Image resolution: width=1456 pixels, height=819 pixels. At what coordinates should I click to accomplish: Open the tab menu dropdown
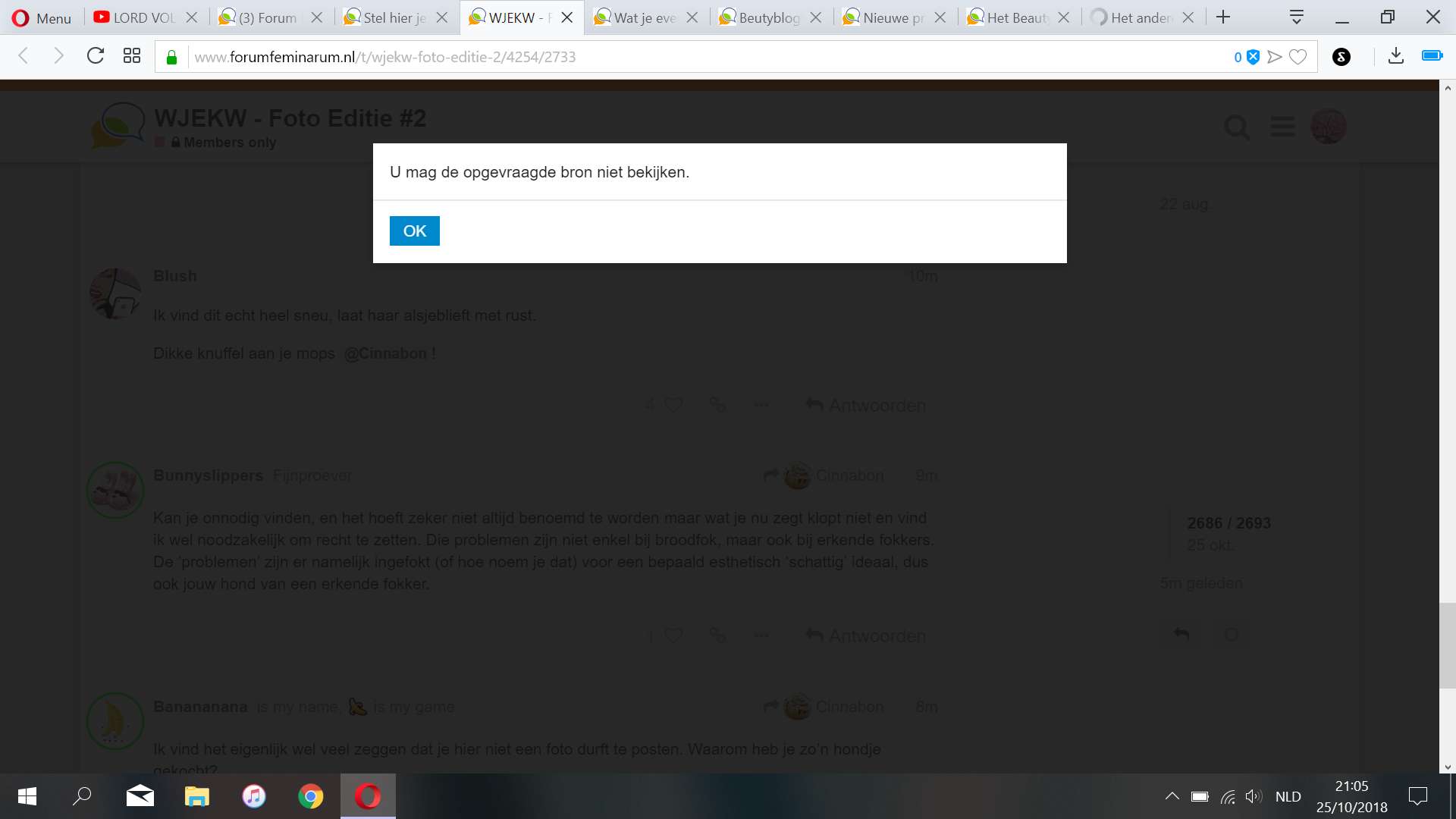click(1297, 17)
